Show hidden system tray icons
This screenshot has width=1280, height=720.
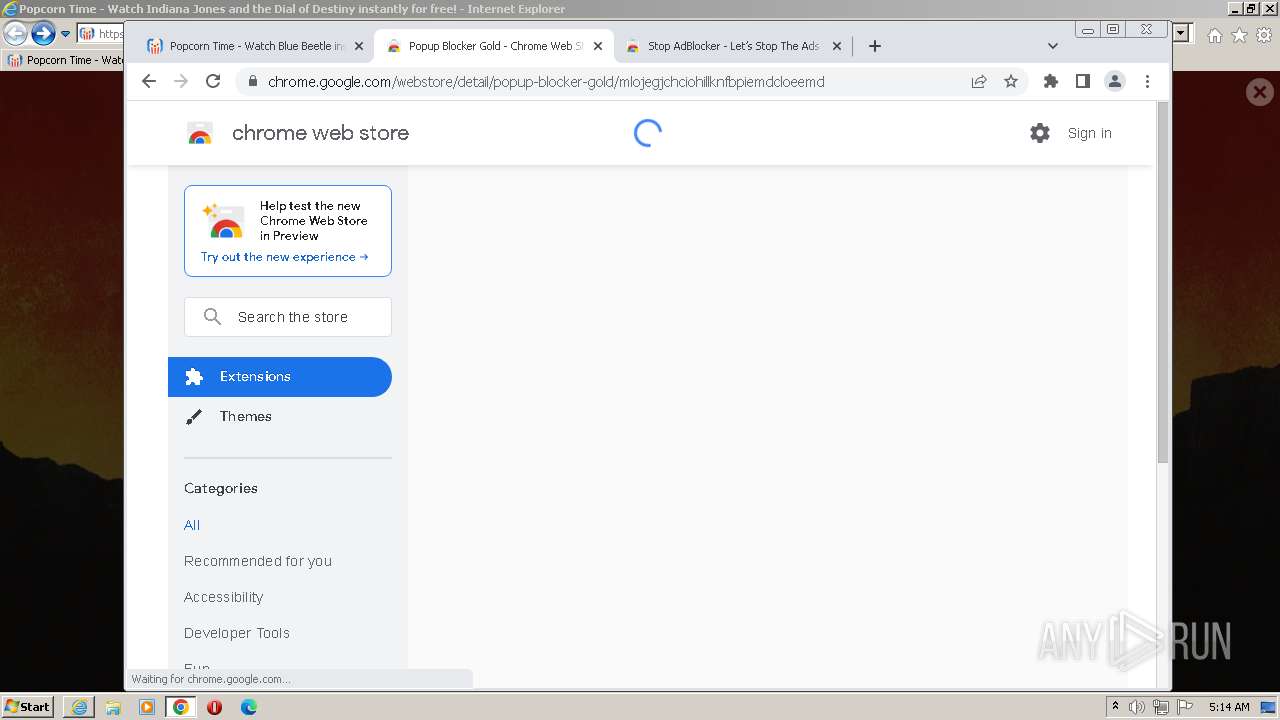(1115, 707)
